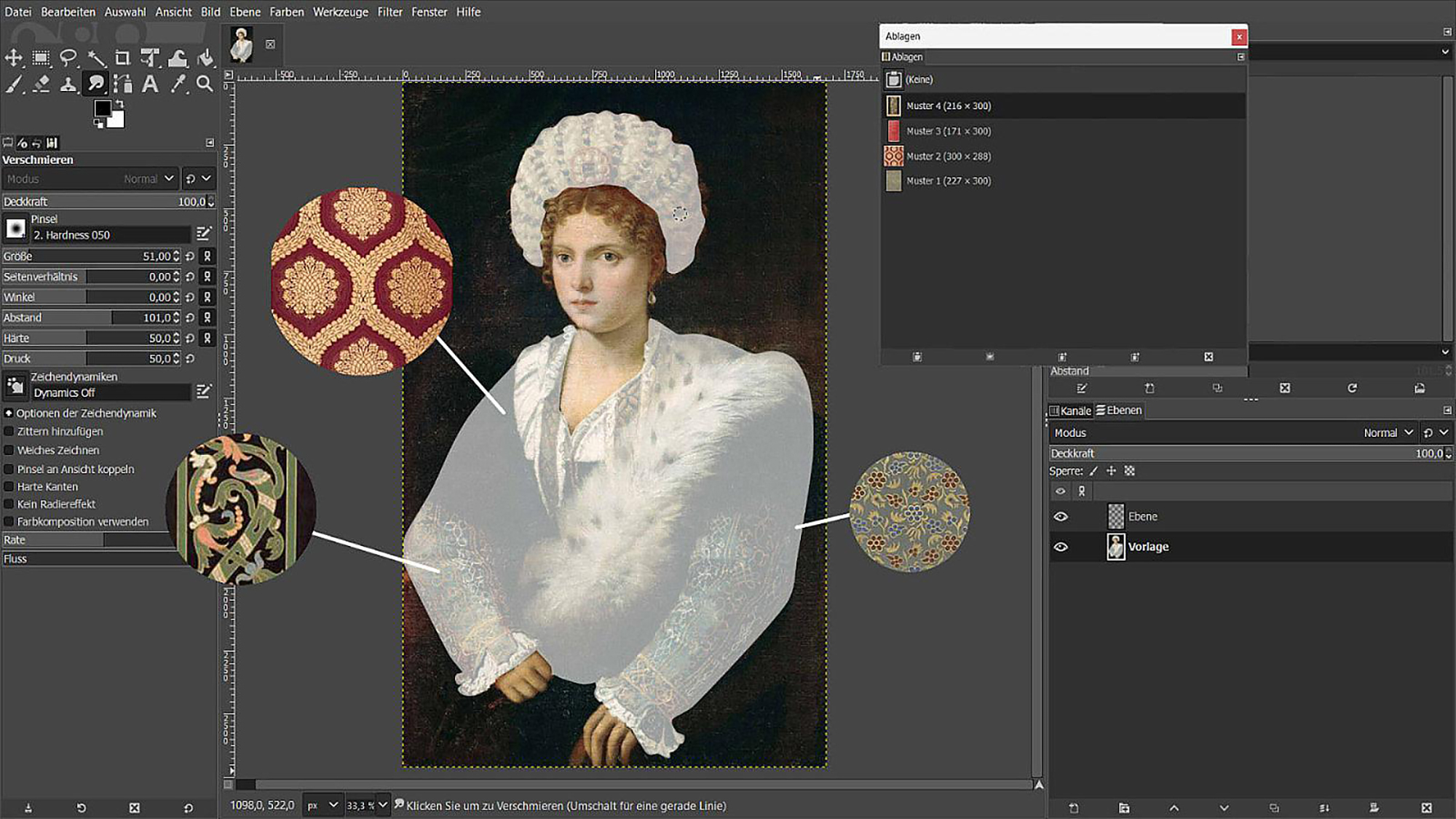Screen dimensions: 1456x819
Task: Open the tool Modus Normal dropdown
Action: pyautogui.click(x=90, y=178)
